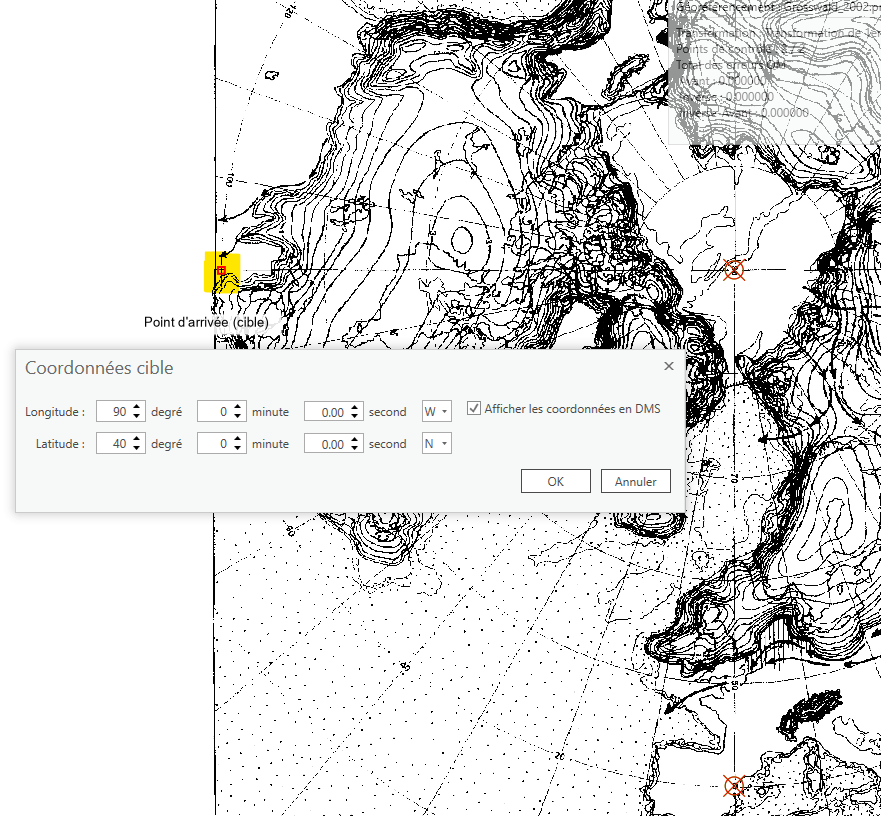
Task: Decrease the Latitude minute value with down arrow
Action: pyautogui.click(x=238, y=448)
